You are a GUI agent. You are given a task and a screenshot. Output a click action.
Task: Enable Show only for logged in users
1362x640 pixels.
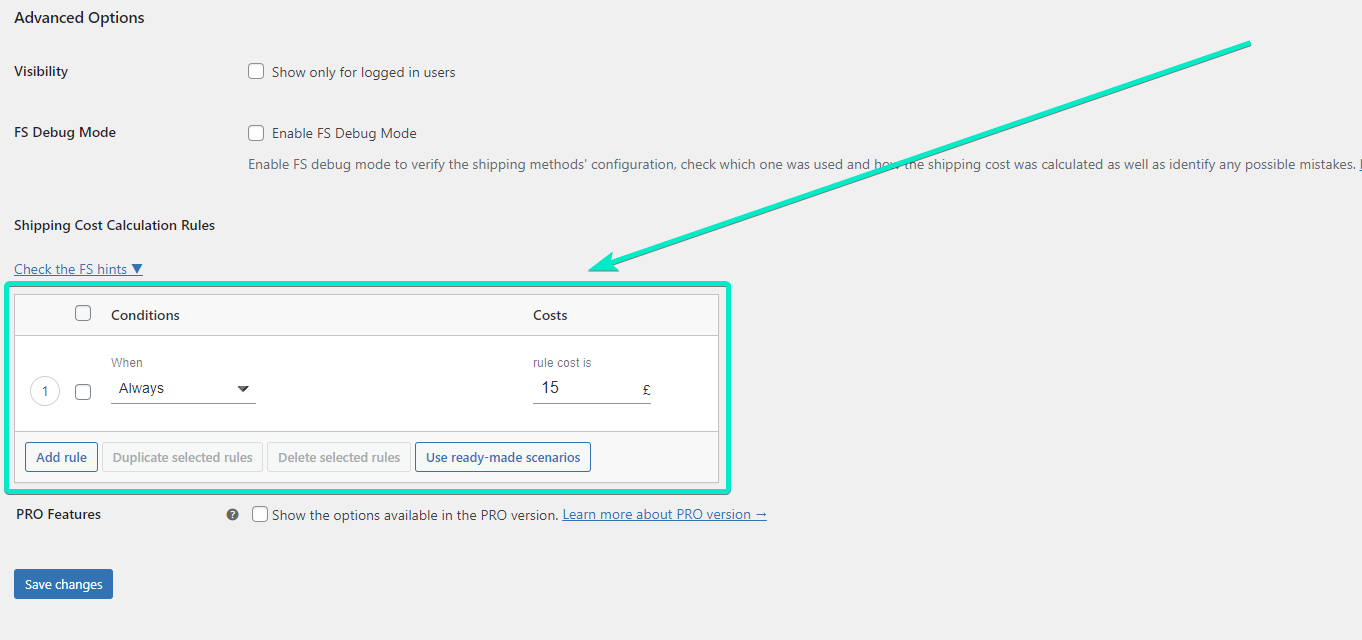pyautogui.click(x=256, y=72)
